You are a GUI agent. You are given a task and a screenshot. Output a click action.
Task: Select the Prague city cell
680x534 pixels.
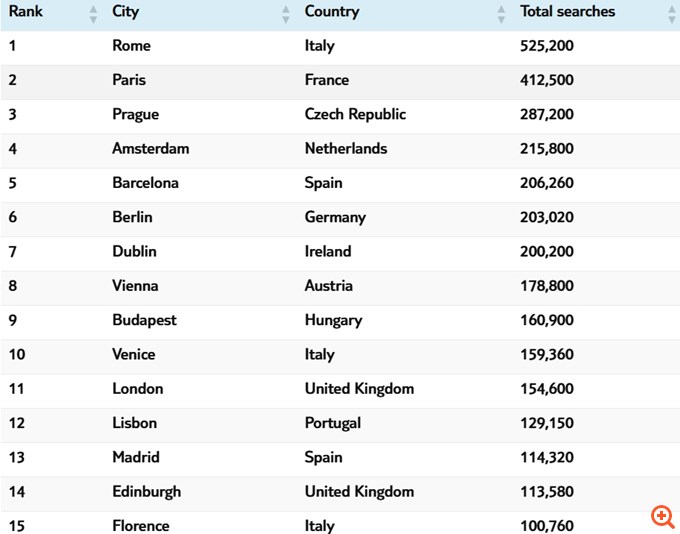[x=136, y=114]
